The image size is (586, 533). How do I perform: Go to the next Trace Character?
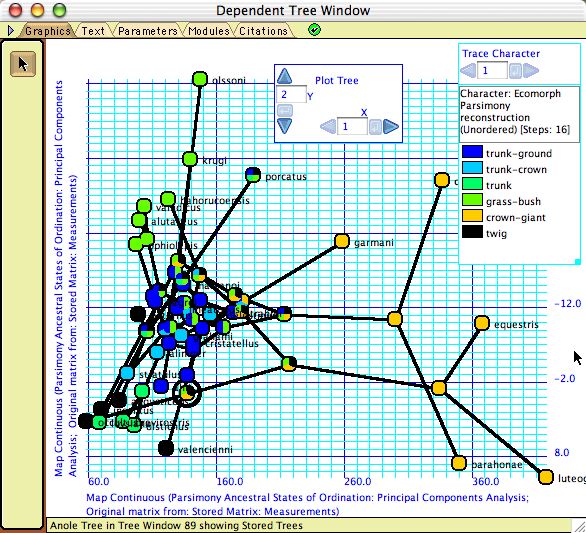click(x=531, y=70)
